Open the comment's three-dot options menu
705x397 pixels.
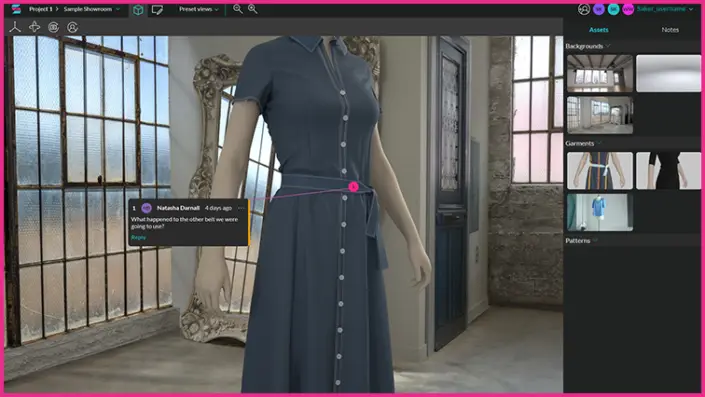241,208
